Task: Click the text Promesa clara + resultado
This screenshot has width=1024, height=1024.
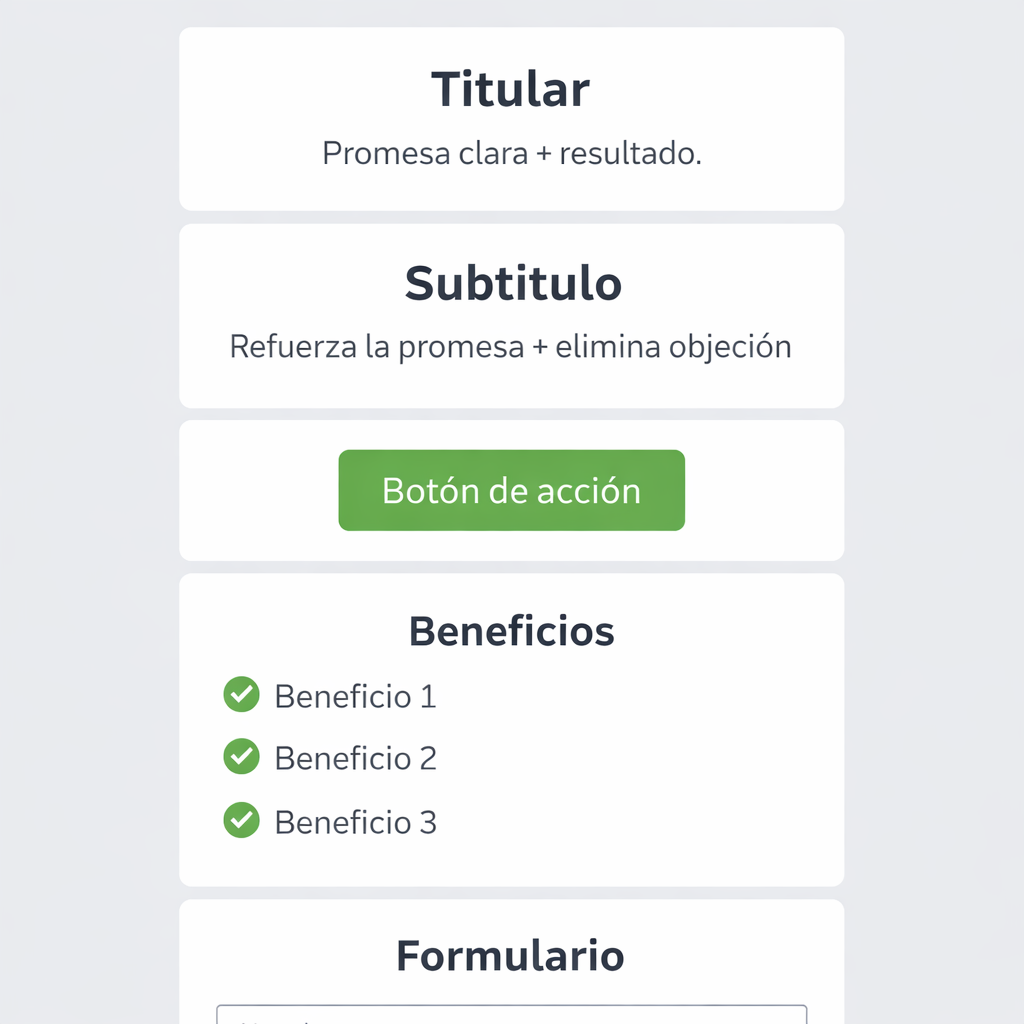Action: pos(511,153)
